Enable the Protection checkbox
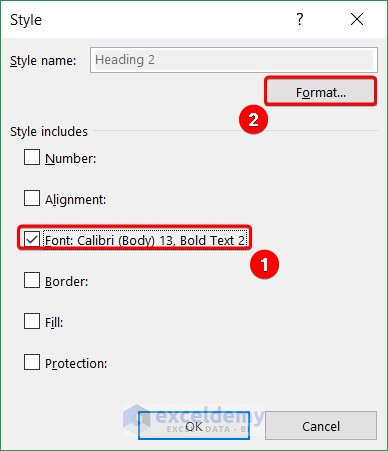 [32, 362]
